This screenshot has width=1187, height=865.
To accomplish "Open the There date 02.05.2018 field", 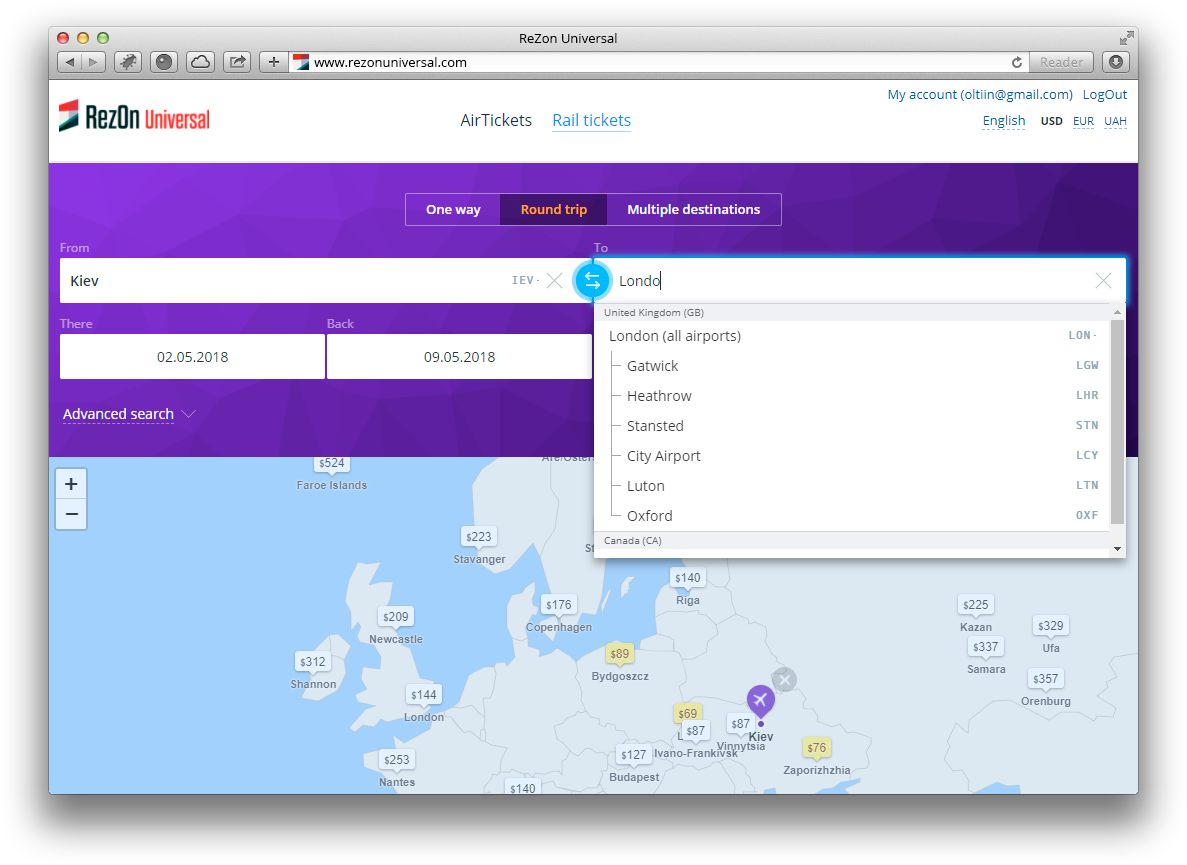I will point(192,357).
